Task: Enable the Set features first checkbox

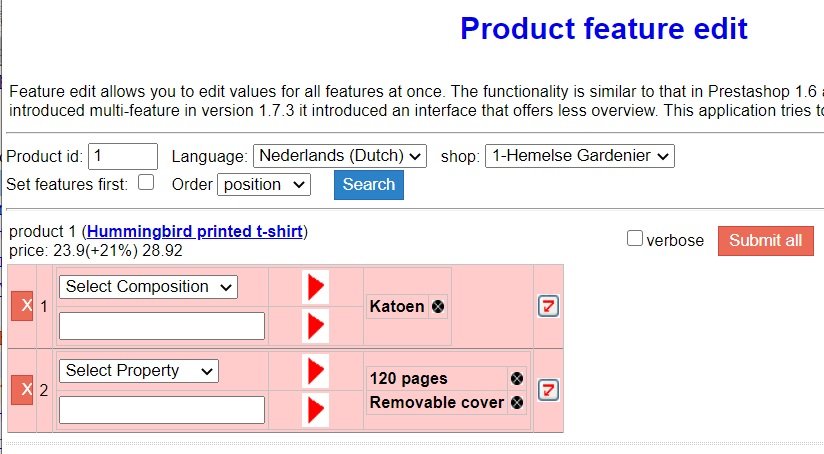Action: click(x=146, y=183)
